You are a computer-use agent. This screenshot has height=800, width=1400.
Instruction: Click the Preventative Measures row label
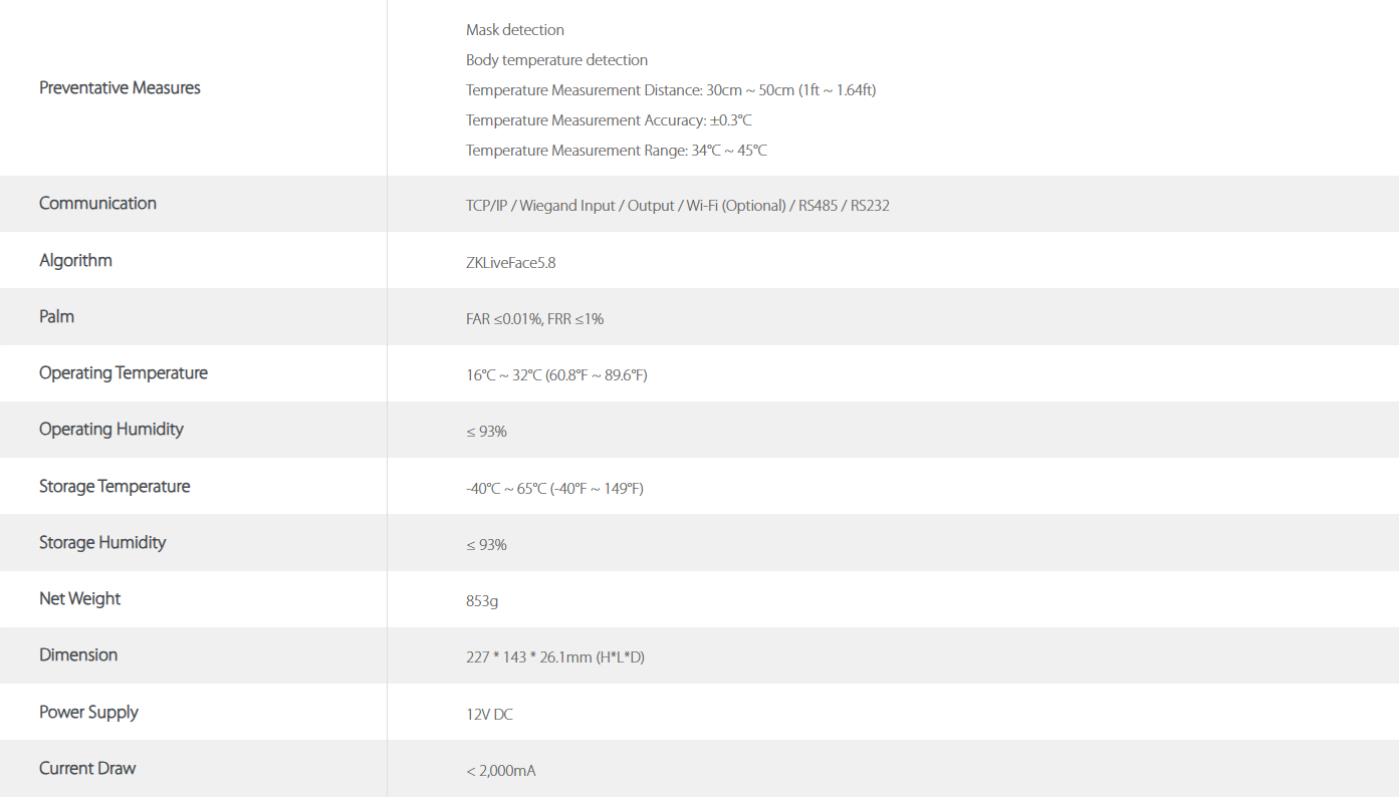pos(119,88)
